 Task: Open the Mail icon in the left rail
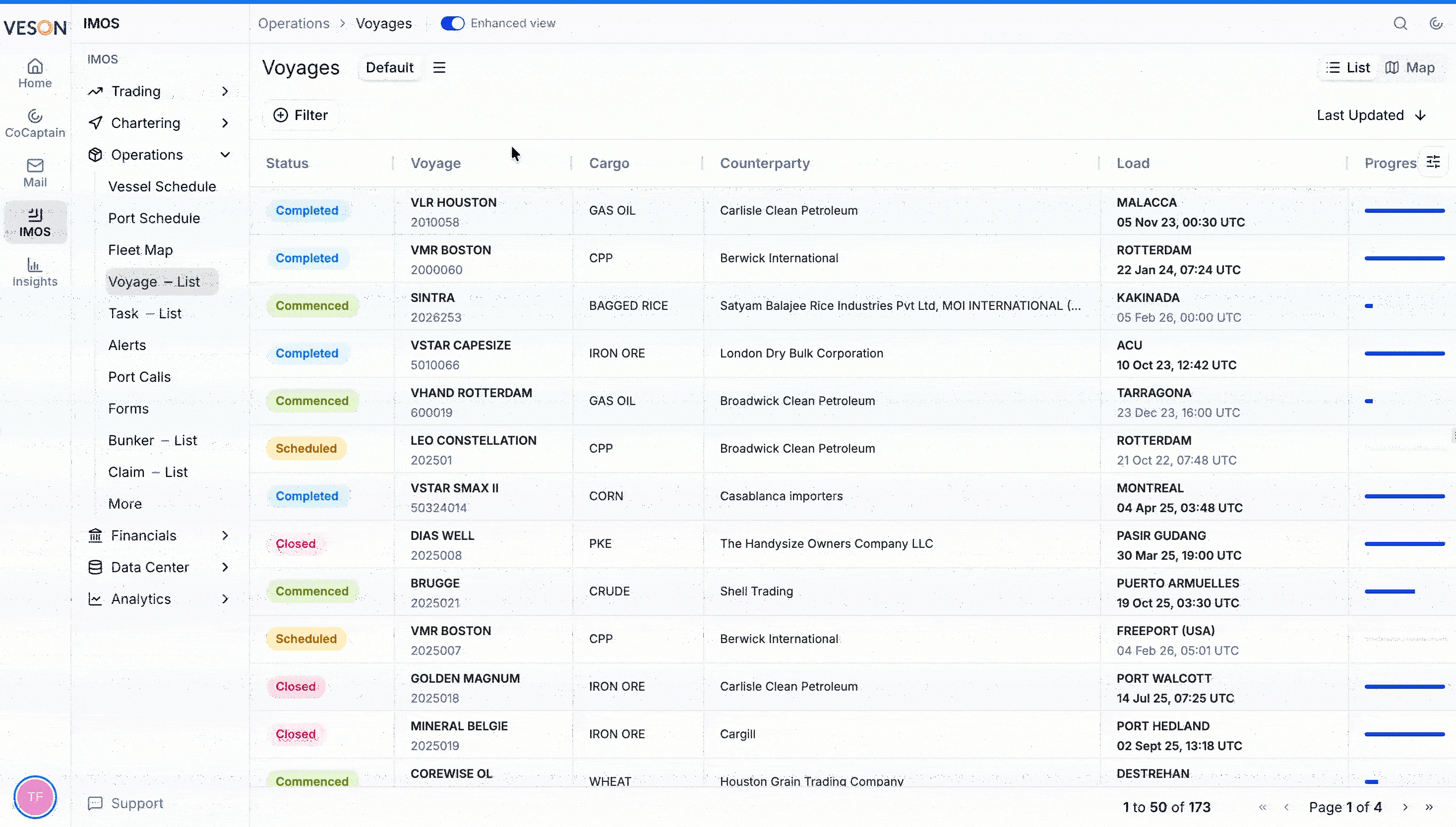[35, 173]
